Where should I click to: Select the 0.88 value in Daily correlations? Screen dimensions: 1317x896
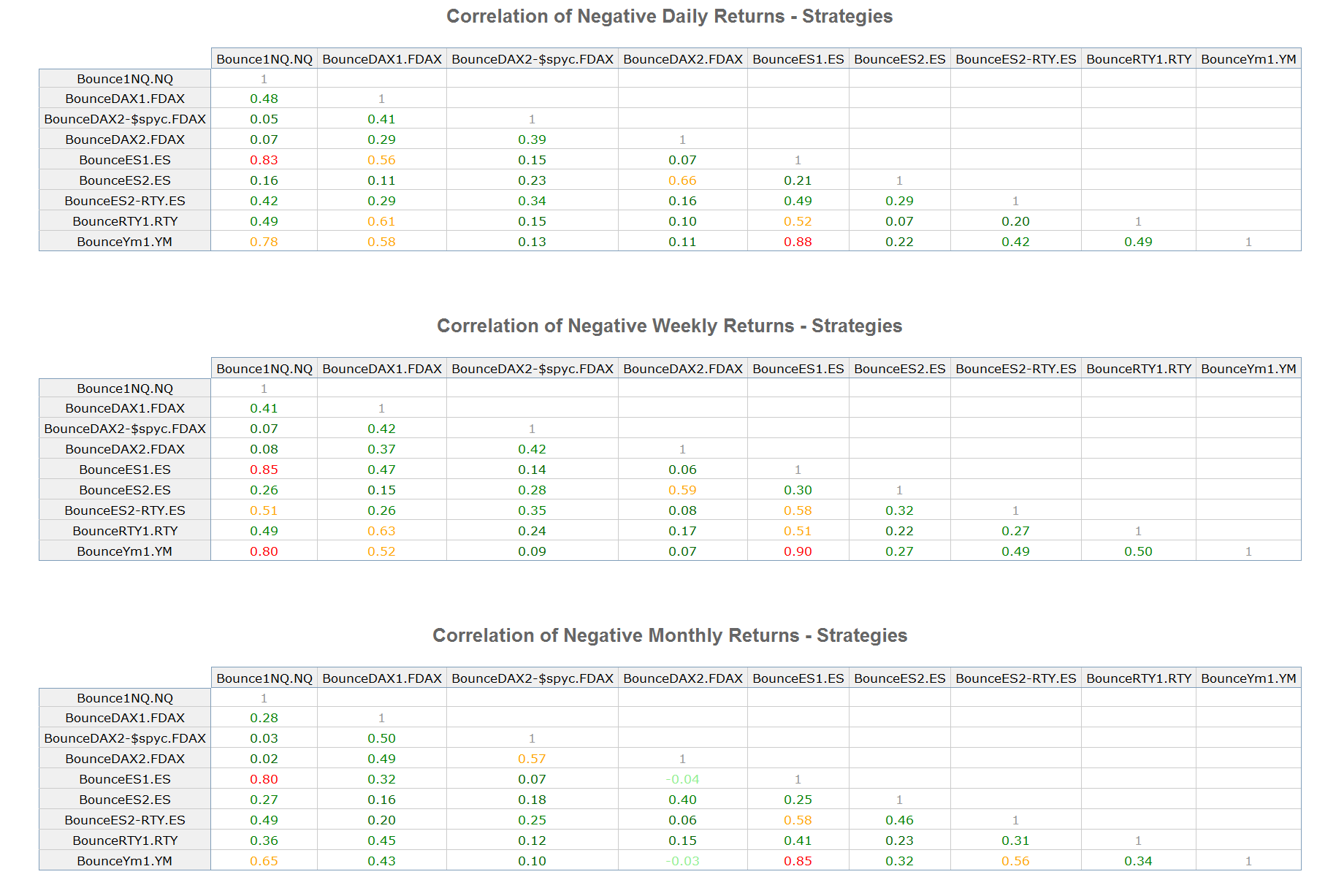click(798, 242)
